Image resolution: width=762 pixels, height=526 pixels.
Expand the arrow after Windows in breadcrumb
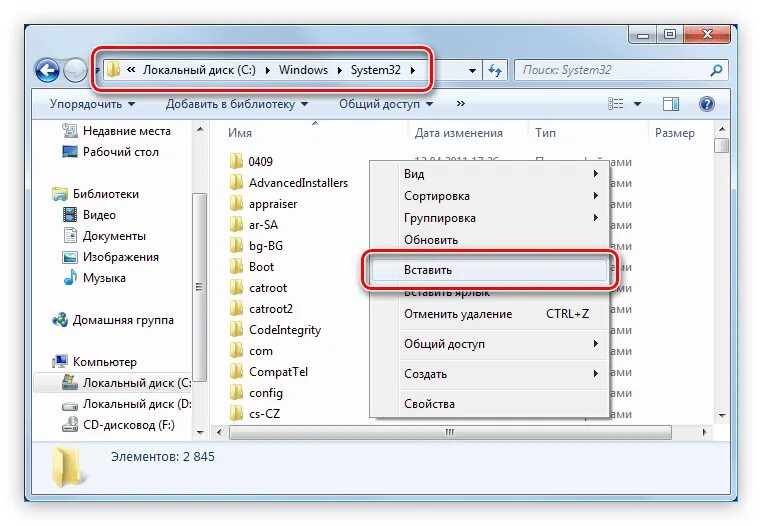(340, 70)
